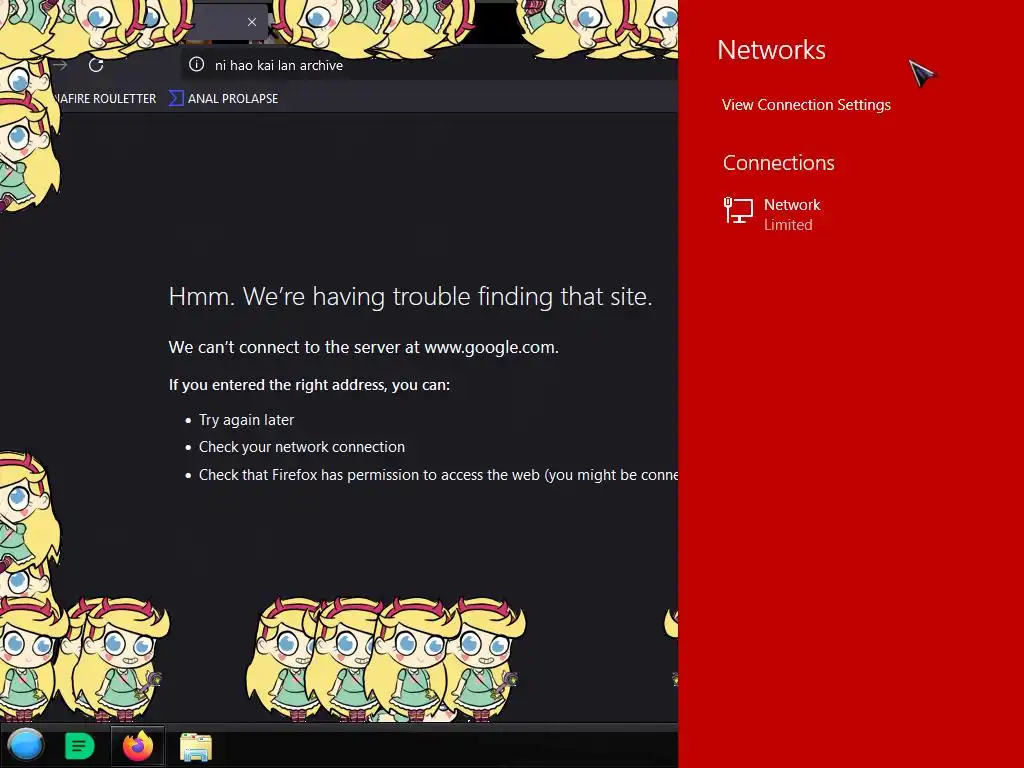Open the green chat app in taskbar
This screenshot has width=1024, height=768.
tap(80, 746)
